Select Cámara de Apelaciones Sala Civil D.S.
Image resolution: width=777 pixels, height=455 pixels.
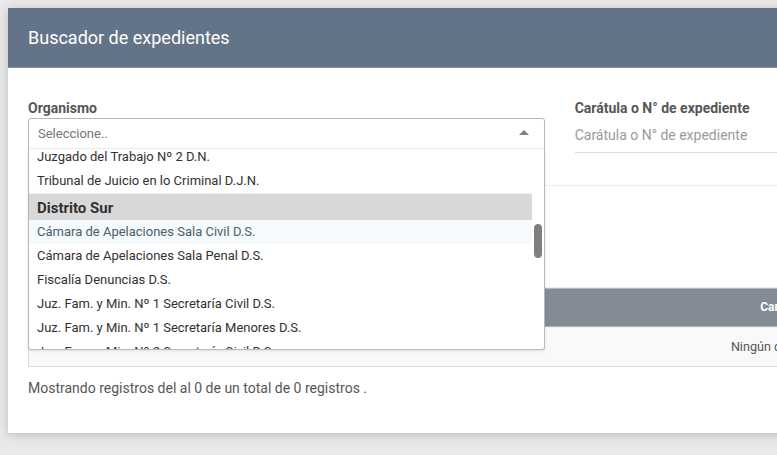[146, 231]
